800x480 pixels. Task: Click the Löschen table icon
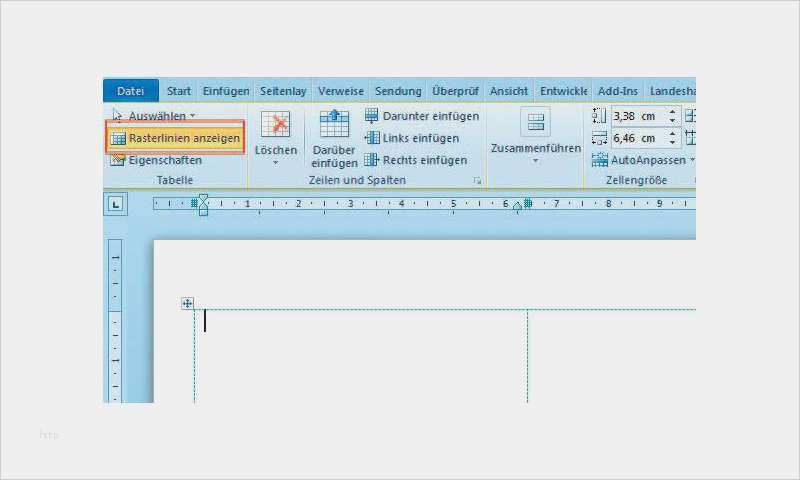[276, 124]
